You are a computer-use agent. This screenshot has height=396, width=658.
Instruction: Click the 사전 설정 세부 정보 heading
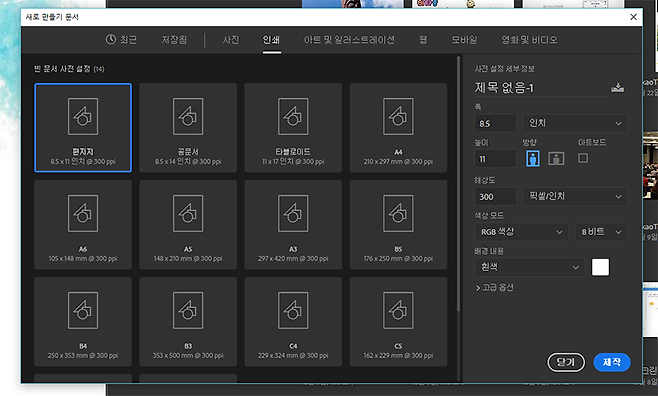point(504,68)
